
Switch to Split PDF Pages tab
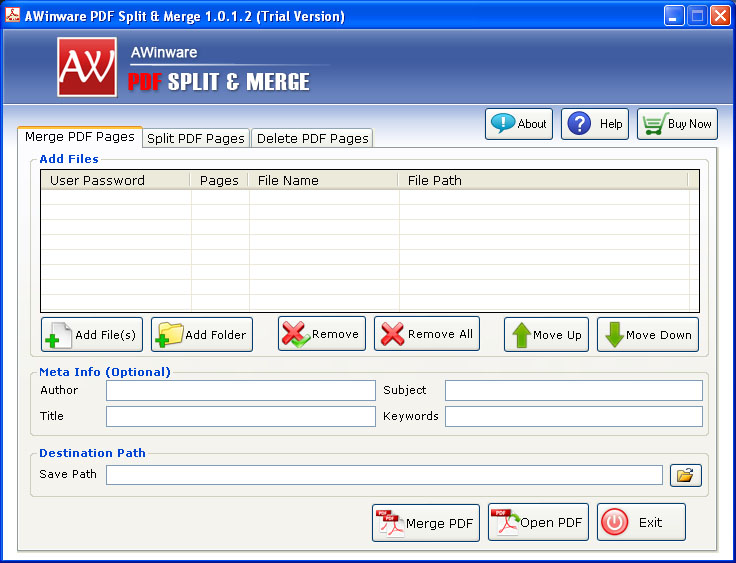tap(196, 139)
